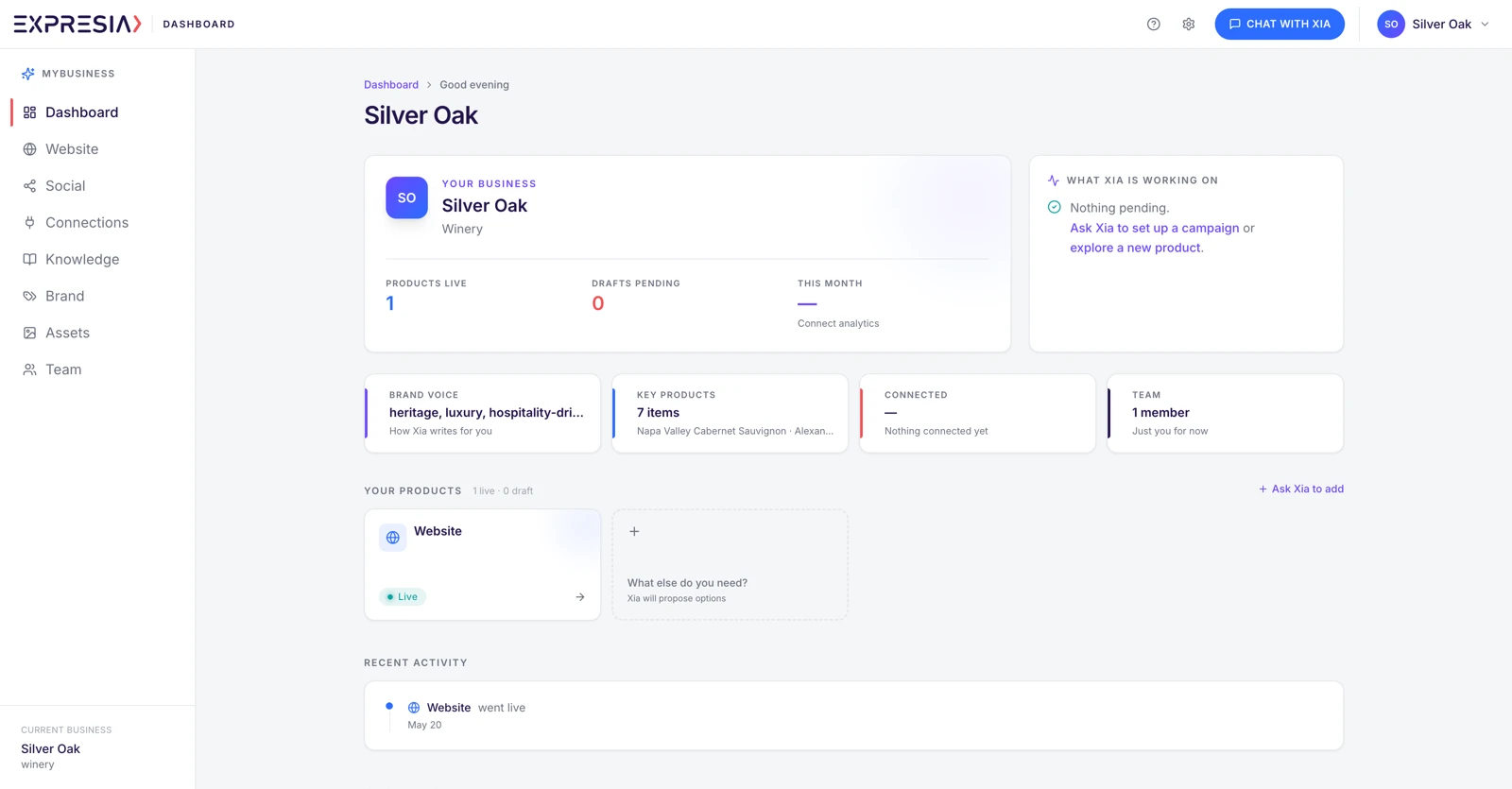Screen dimensions: 1512x789
Task: Click the MyBusiness sparkle icon
Action: (28, 74)
